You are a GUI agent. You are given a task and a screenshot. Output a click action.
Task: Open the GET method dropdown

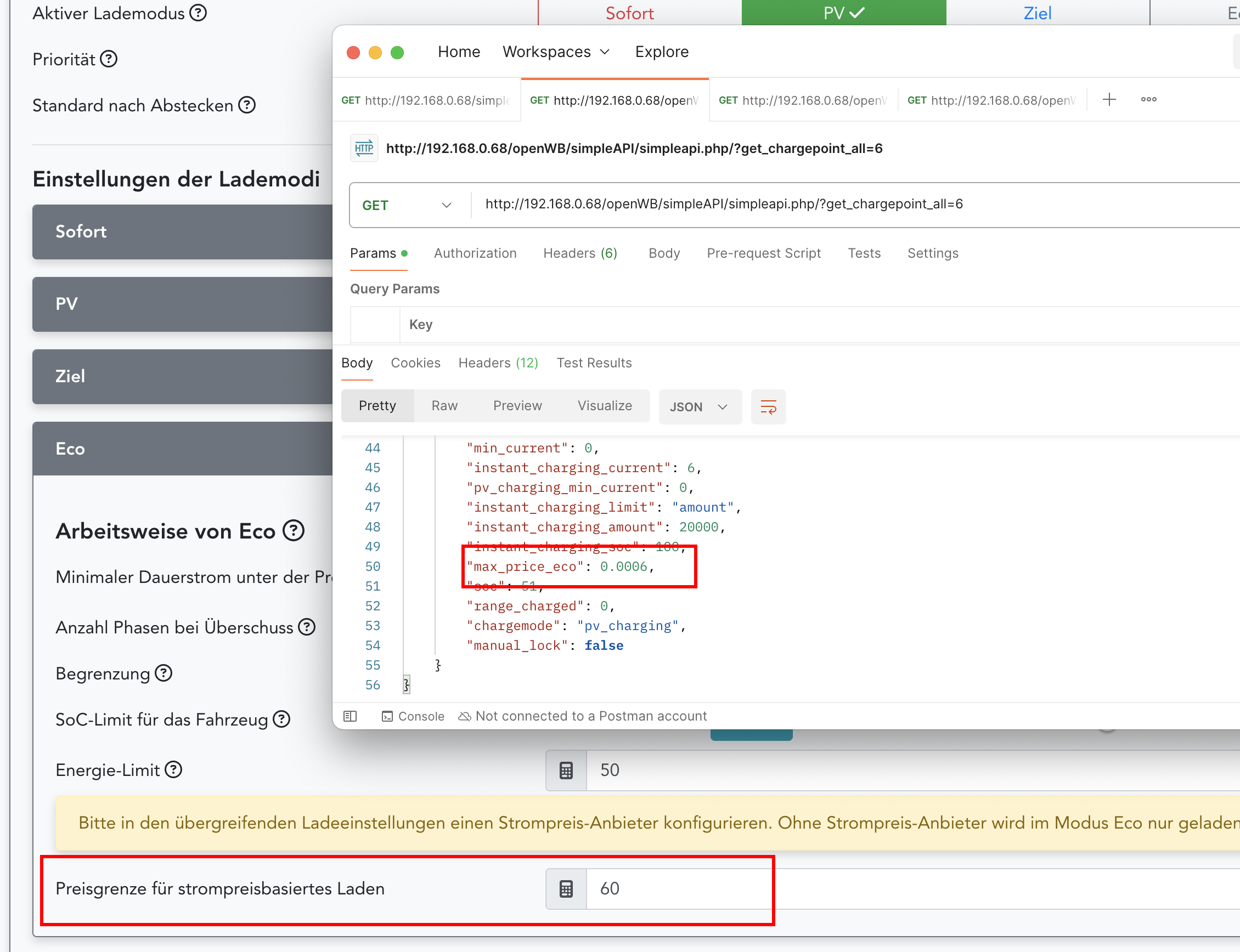click(407, 205)
